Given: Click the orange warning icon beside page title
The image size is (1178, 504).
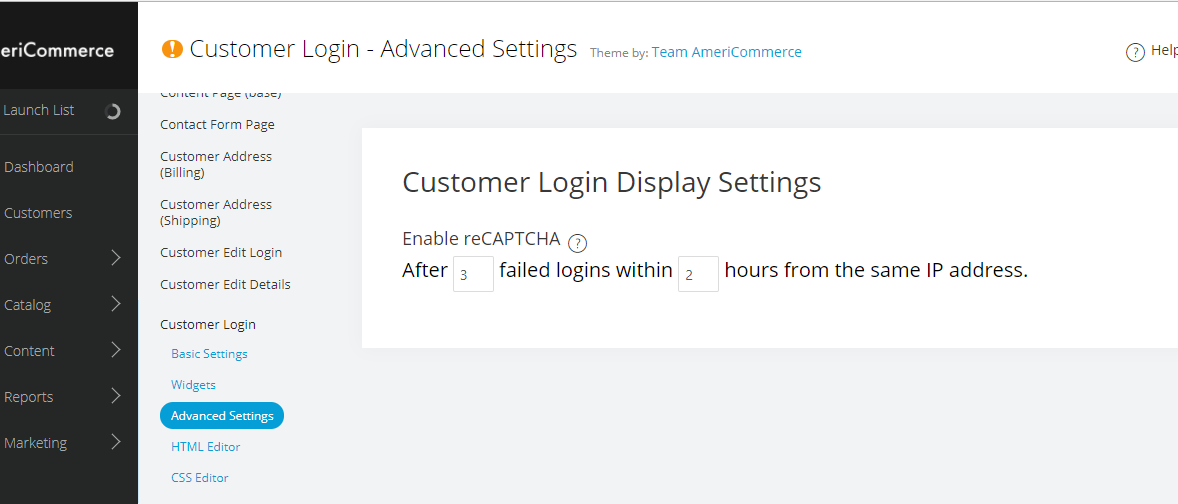Looking at the screenshot, I should tap(173, 50).
